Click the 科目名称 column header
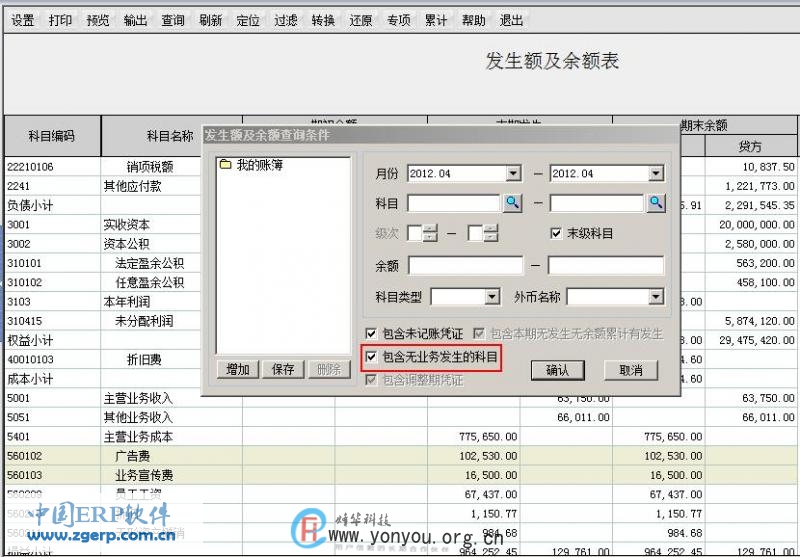 click(x=170, y=136)
